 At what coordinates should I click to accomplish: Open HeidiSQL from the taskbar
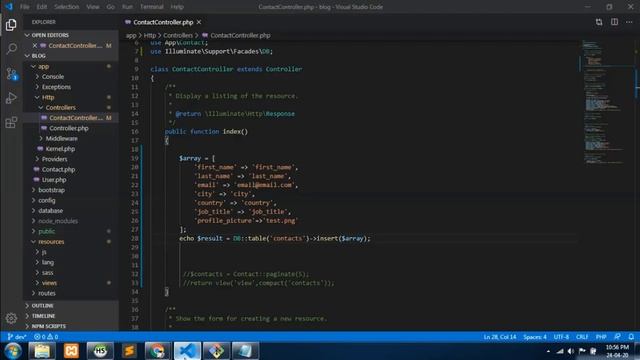pos(100,351)
